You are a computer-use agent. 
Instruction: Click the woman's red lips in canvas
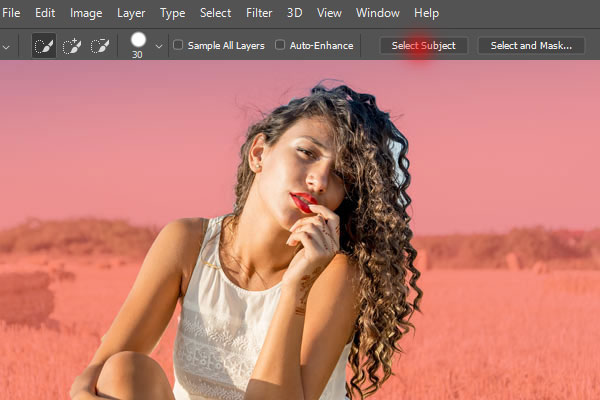[303, 202]
